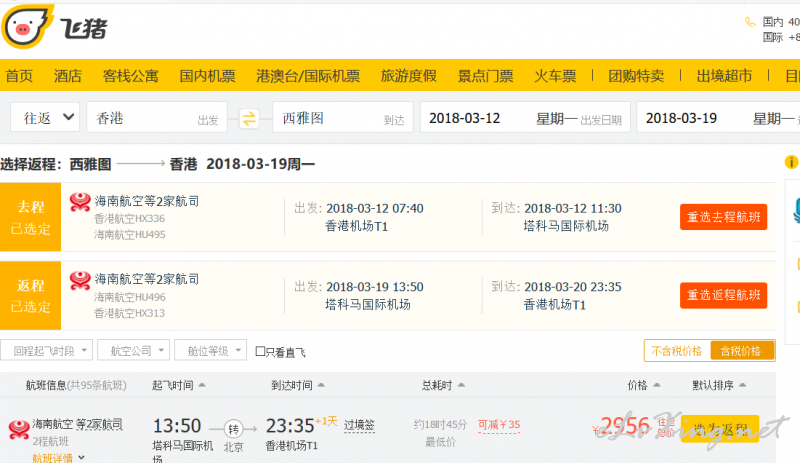Click Hainan Airlines logo in 13:50 flight result
The image size is (800, 463).
[x=19, y=430]
